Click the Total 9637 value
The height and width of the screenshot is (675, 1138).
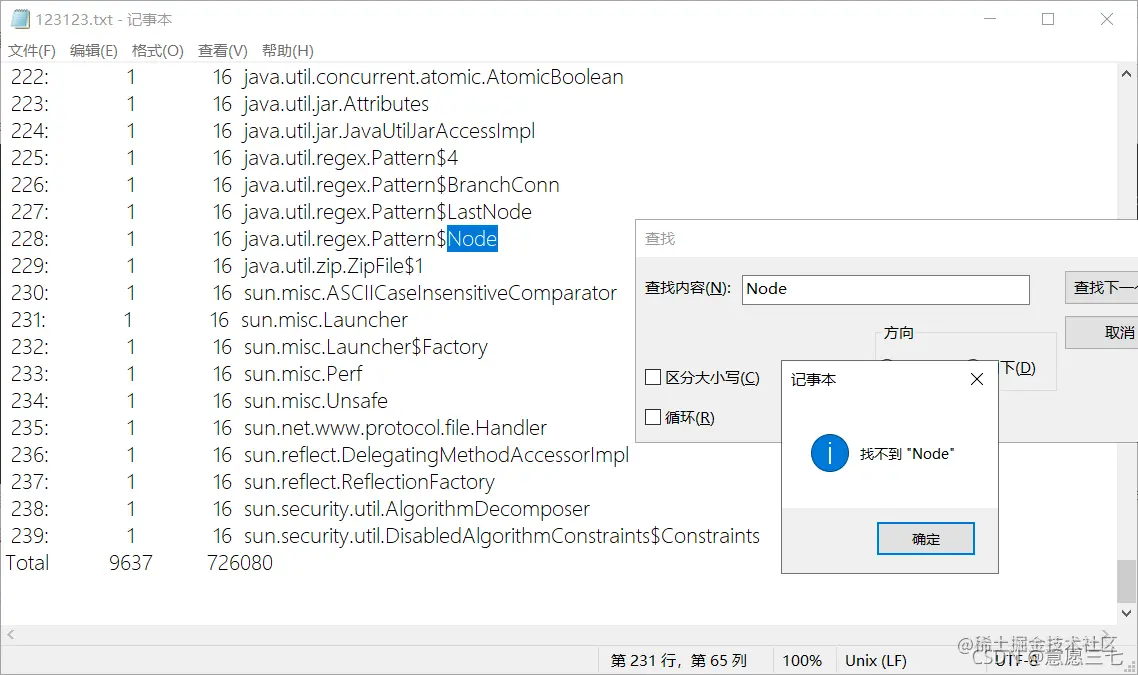click(x=131, y=562)
